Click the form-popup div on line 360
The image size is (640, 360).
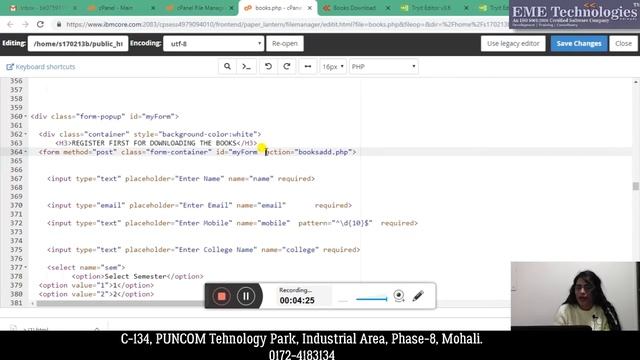pyautogui.click(x=104, y=117)
